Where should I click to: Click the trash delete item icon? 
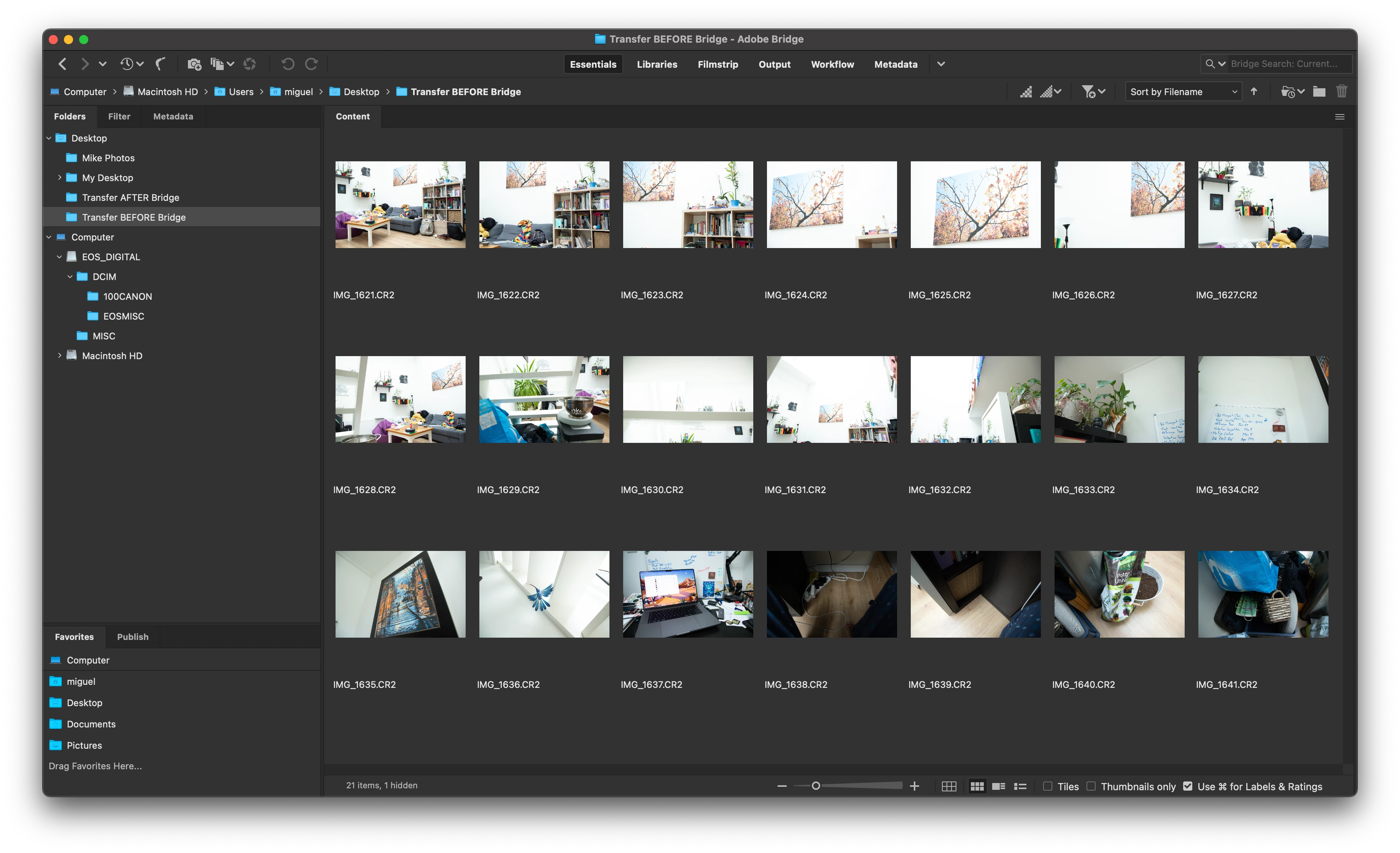pos(1341,91)
